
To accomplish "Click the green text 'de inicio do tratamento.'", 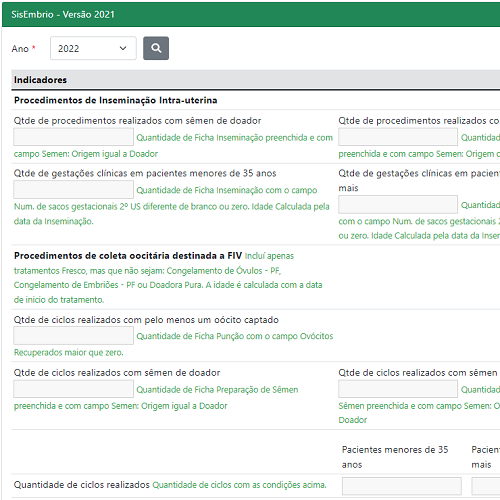I will (x=59, y=300).
